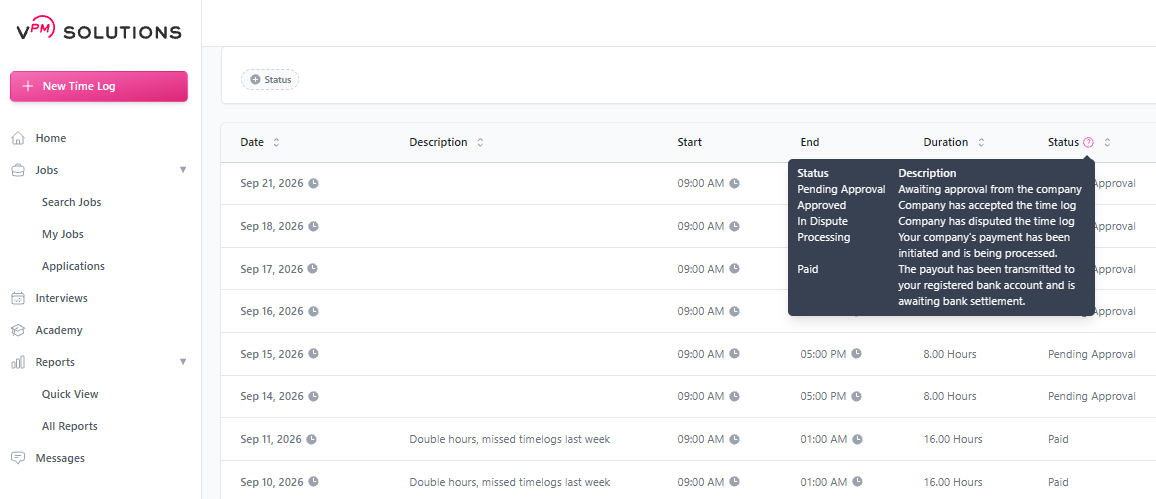The width and height of the screenshot is (1156, 499).
Task: Click the New Time Log button
Action: (99, 86)
